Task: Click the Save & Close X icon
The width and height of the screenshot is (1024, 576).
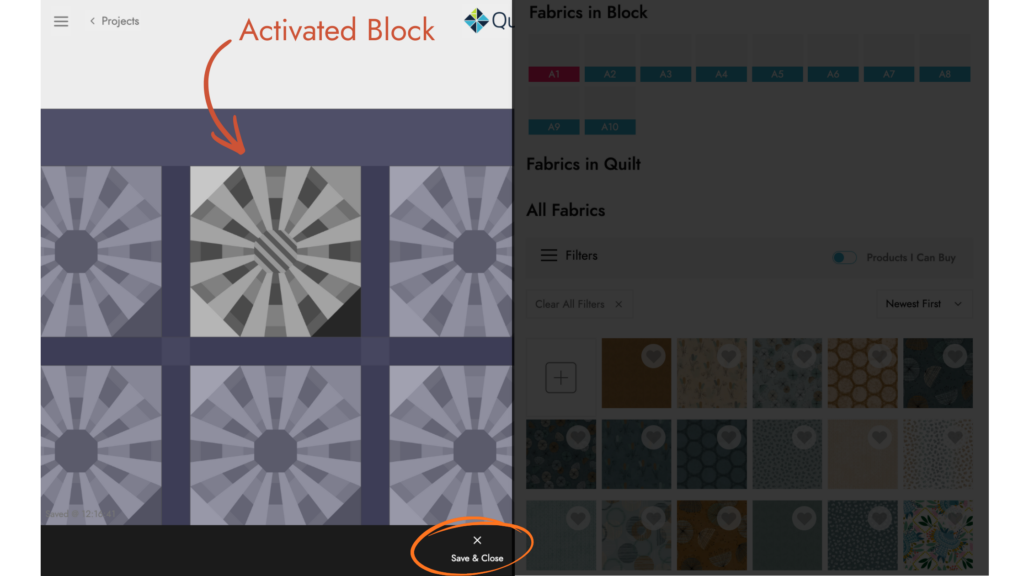Action: point(477,540)
